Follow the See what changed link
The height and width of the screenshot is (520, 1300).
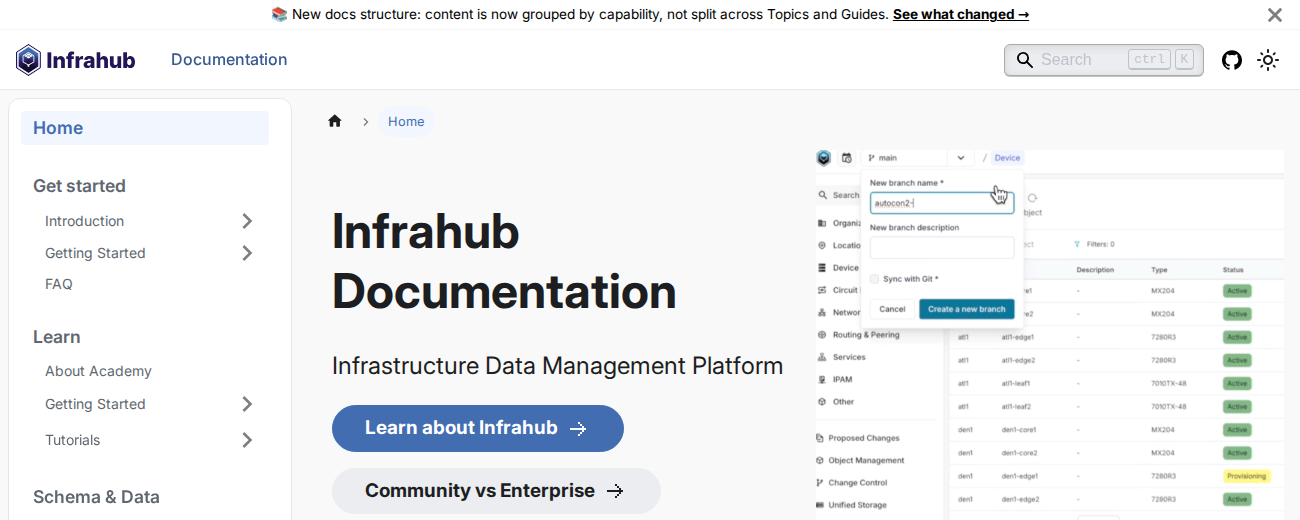point(961,14)
